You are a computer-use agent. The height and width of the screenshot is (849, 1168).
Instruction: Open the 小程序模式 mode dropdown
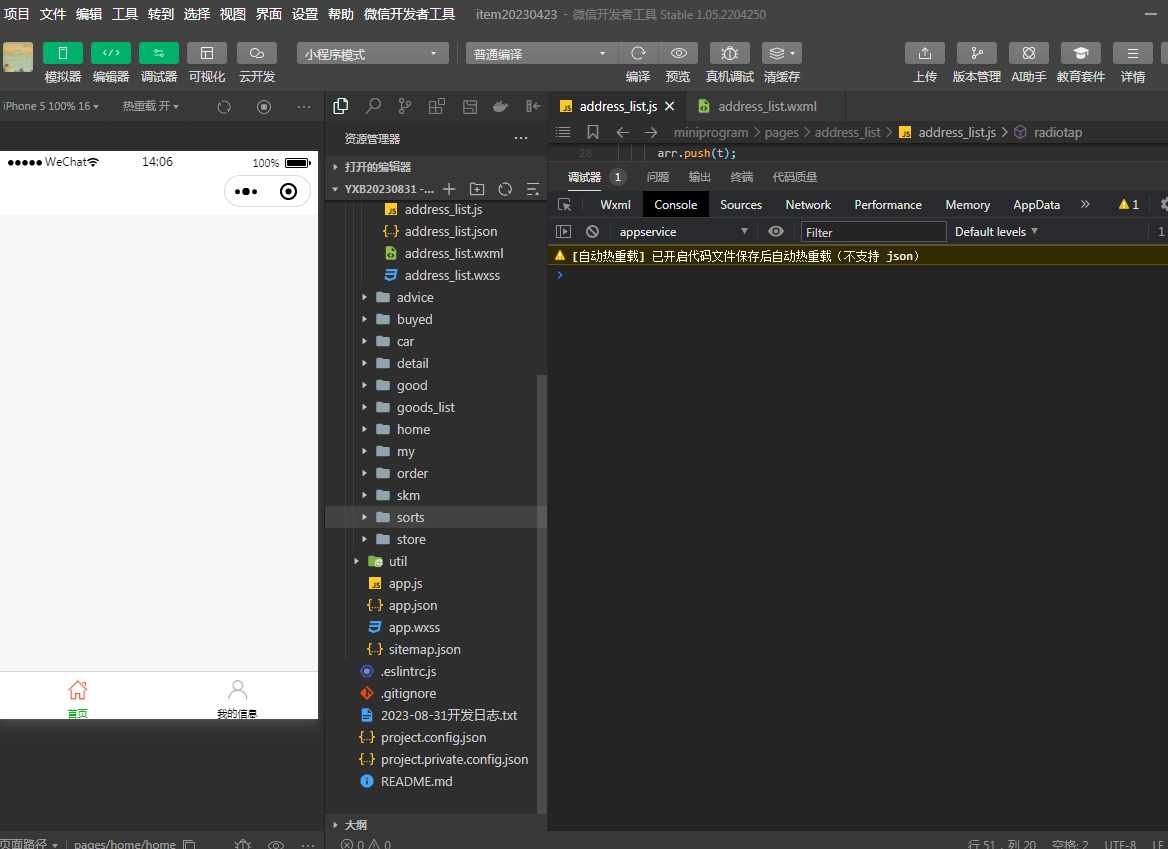[x=372, y=54]
